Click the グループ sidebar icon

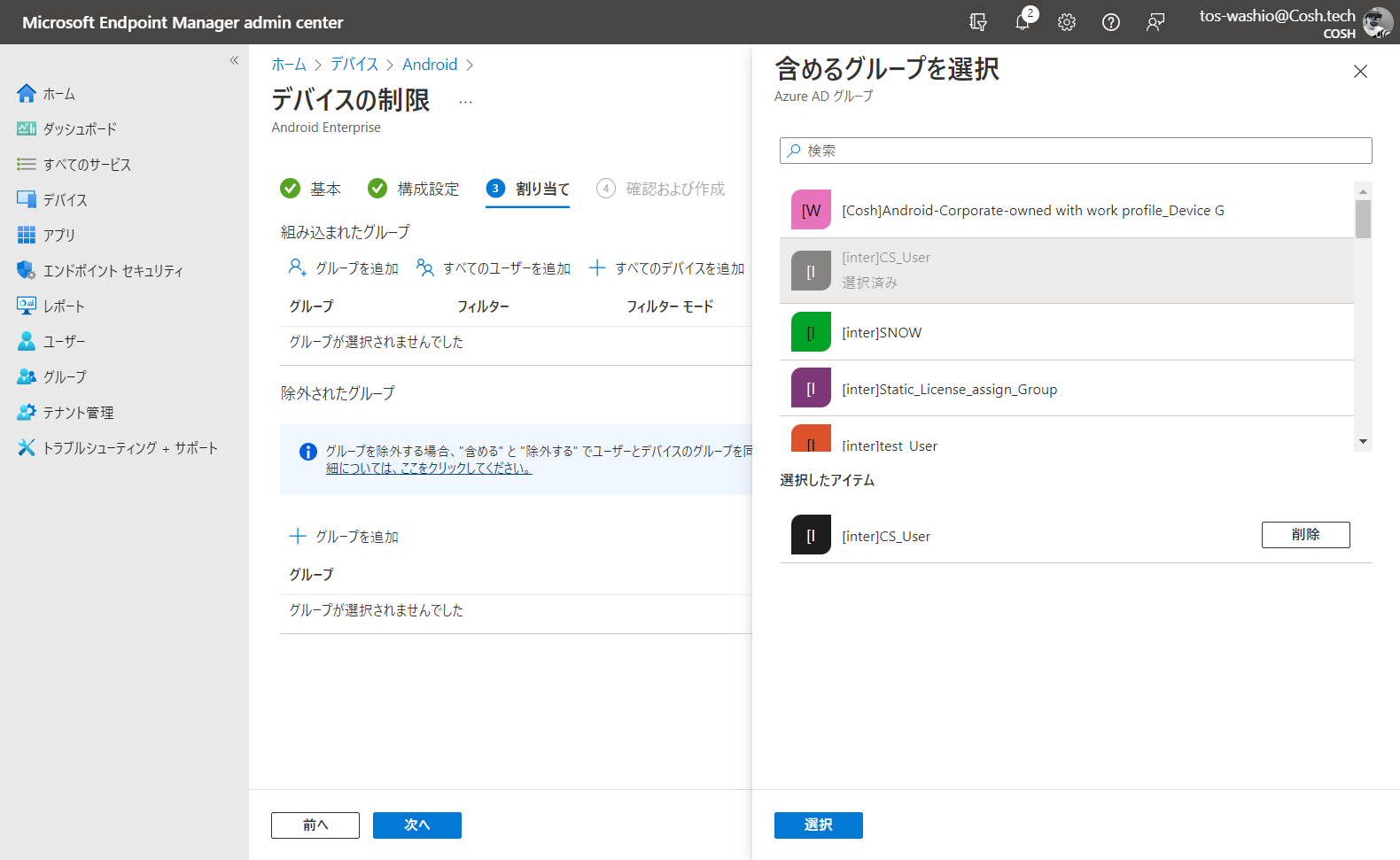pos(27,376)
